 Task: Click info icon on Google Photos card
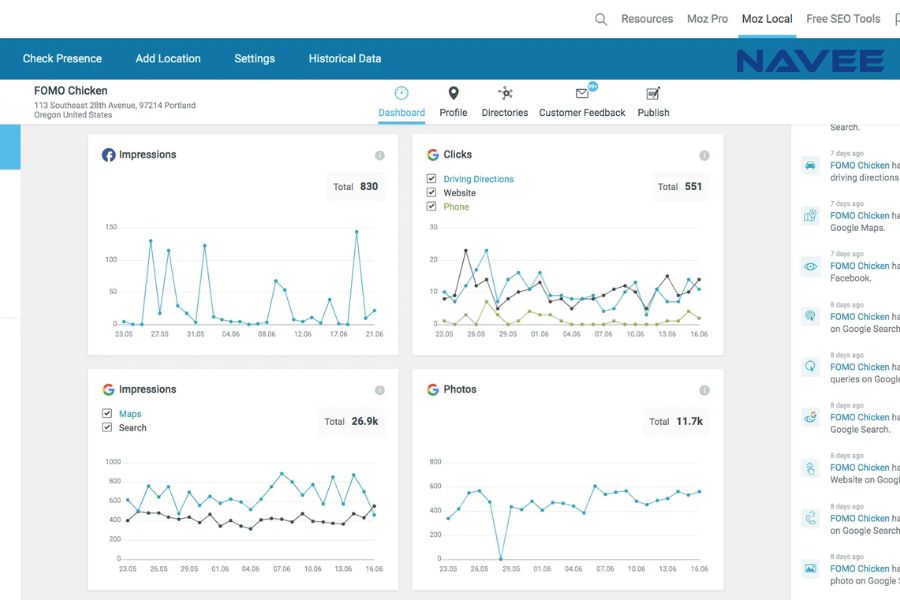[704, 390]
